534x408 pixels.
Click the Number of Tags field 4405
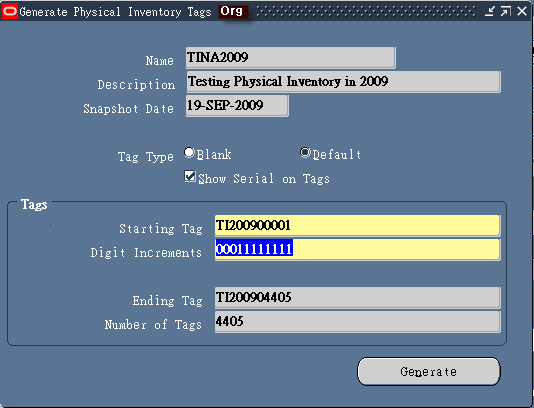click(x=357, y=321)
